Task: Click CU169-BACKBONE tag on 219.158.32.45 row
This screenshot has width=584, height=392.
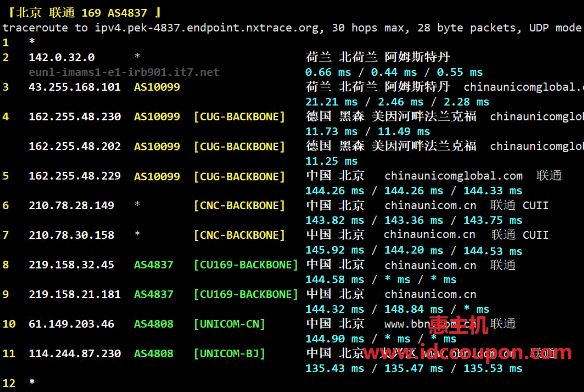Action: click(x=246, y=265)
